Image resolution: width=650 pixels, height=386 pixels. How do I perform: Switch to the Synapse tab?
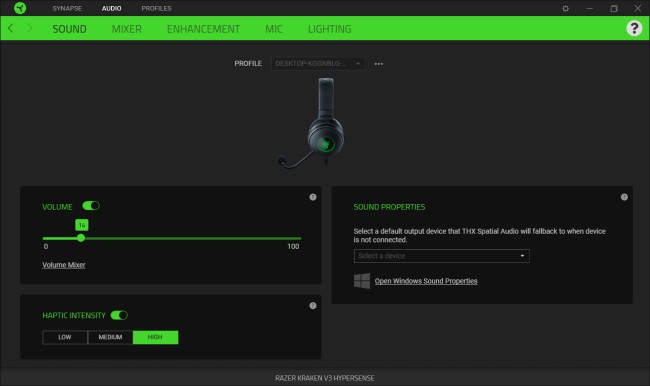pyautogui.click(x=67, y=8)
